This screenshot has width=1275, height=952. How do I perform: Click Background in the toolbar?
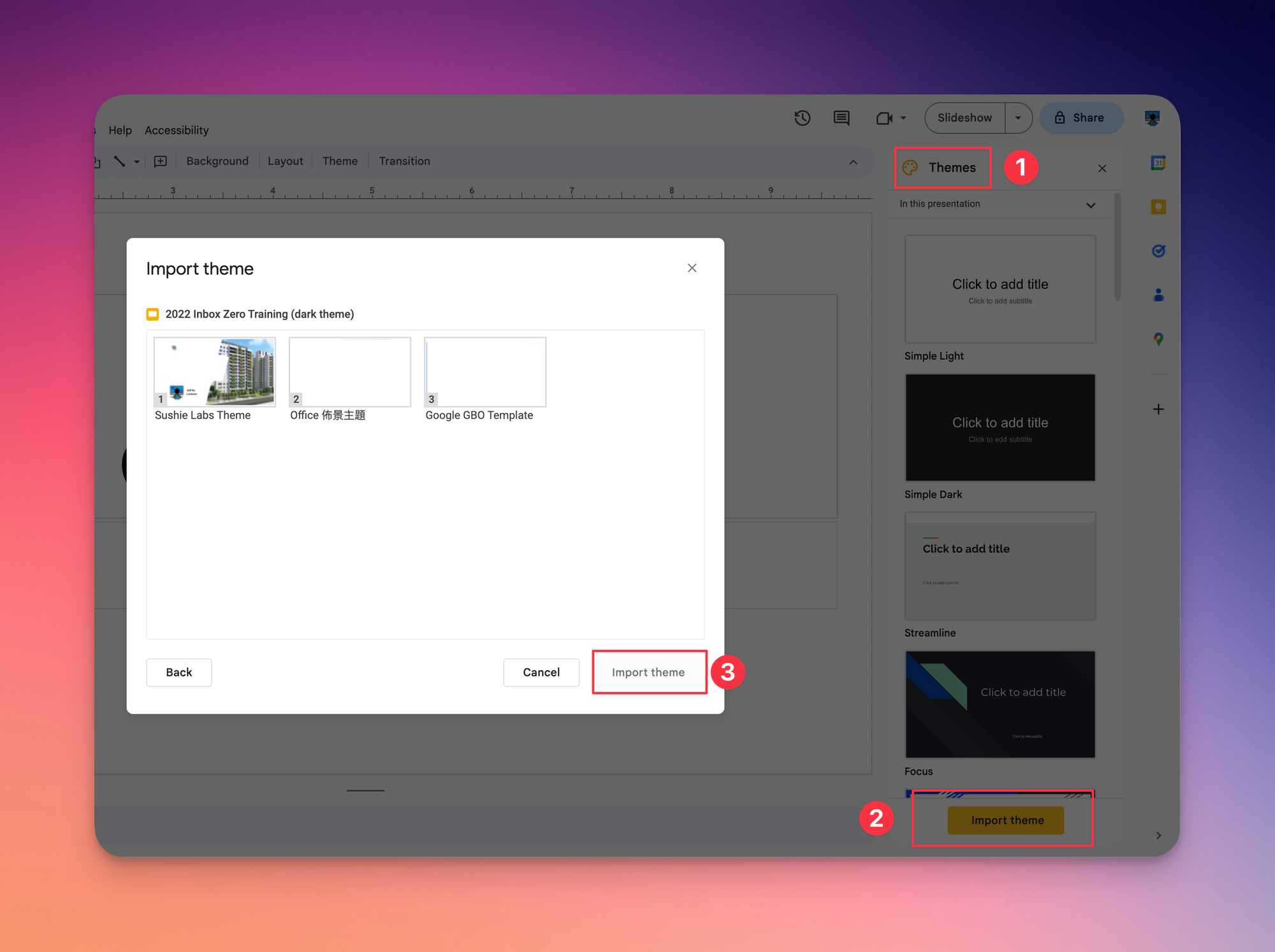(x=217, y=161)
